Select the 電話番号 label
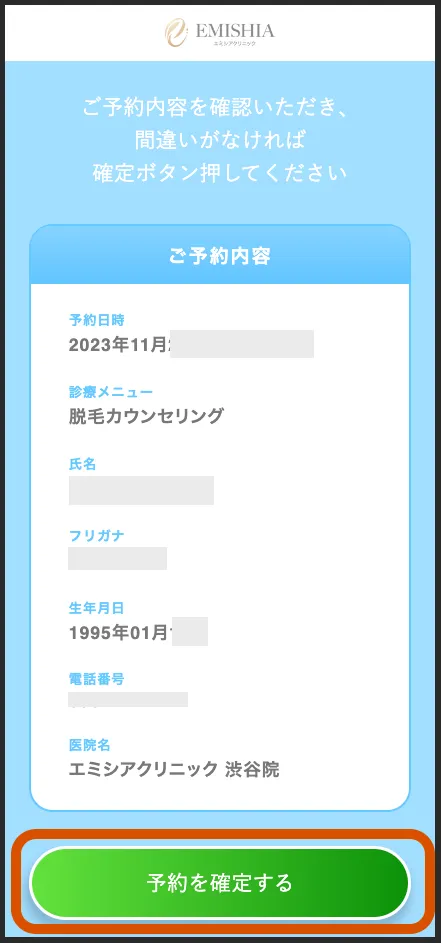 point(96,680)
